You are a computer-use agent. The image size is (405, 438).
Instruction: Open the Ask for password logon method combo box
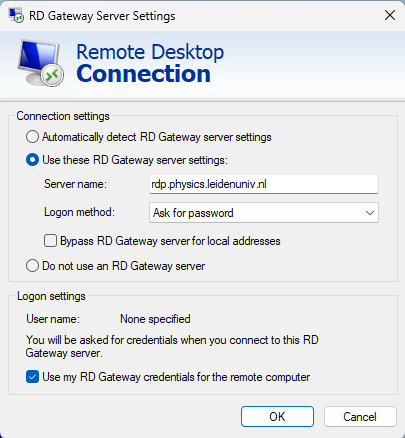[x=264, y=213]
